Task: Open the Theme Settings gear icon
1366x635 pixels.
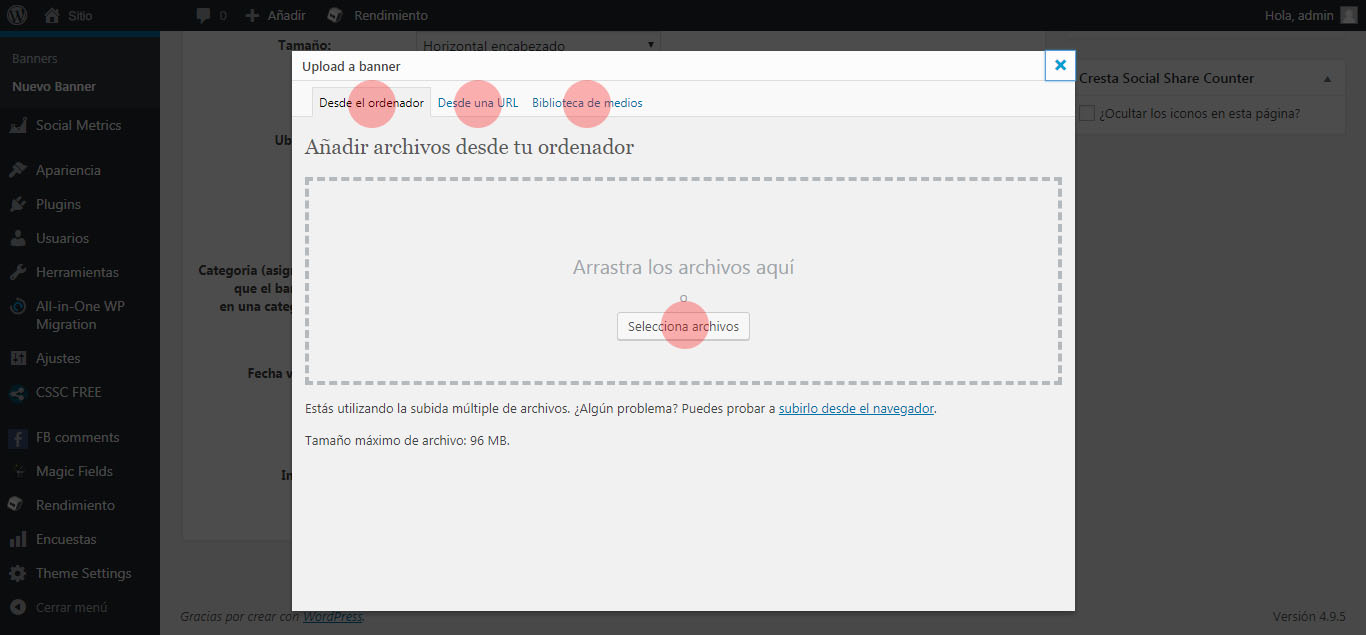Action: 18,573
